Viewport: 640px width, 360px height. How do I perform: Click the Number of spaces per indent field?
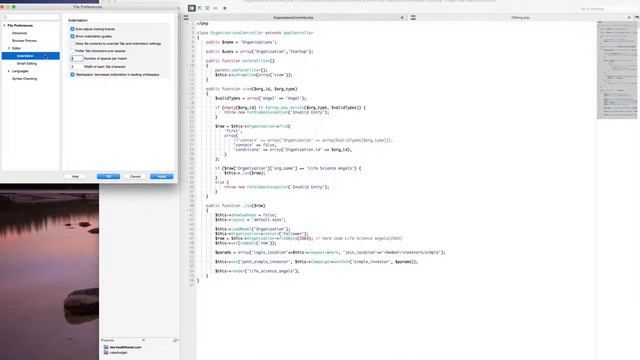(x=77, y=59)
